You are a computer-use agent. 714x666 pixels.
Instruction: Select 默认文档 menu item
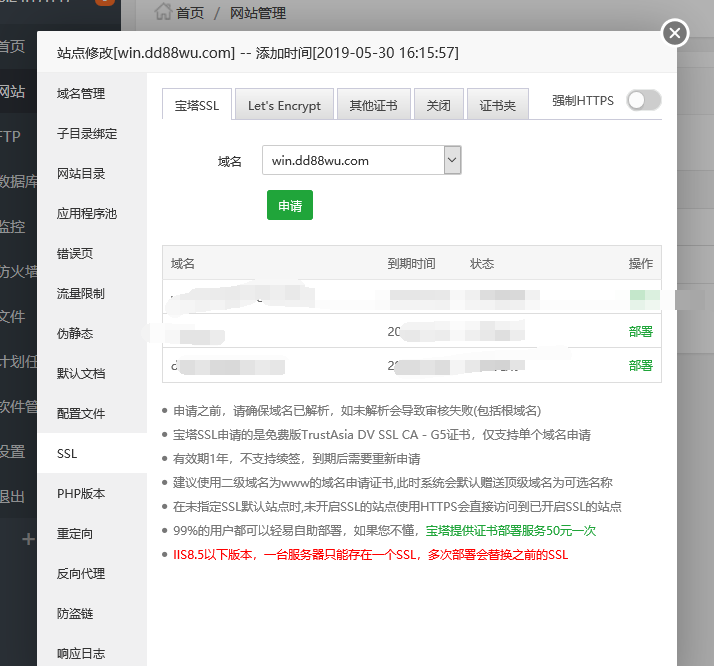[x=92, y=374]
